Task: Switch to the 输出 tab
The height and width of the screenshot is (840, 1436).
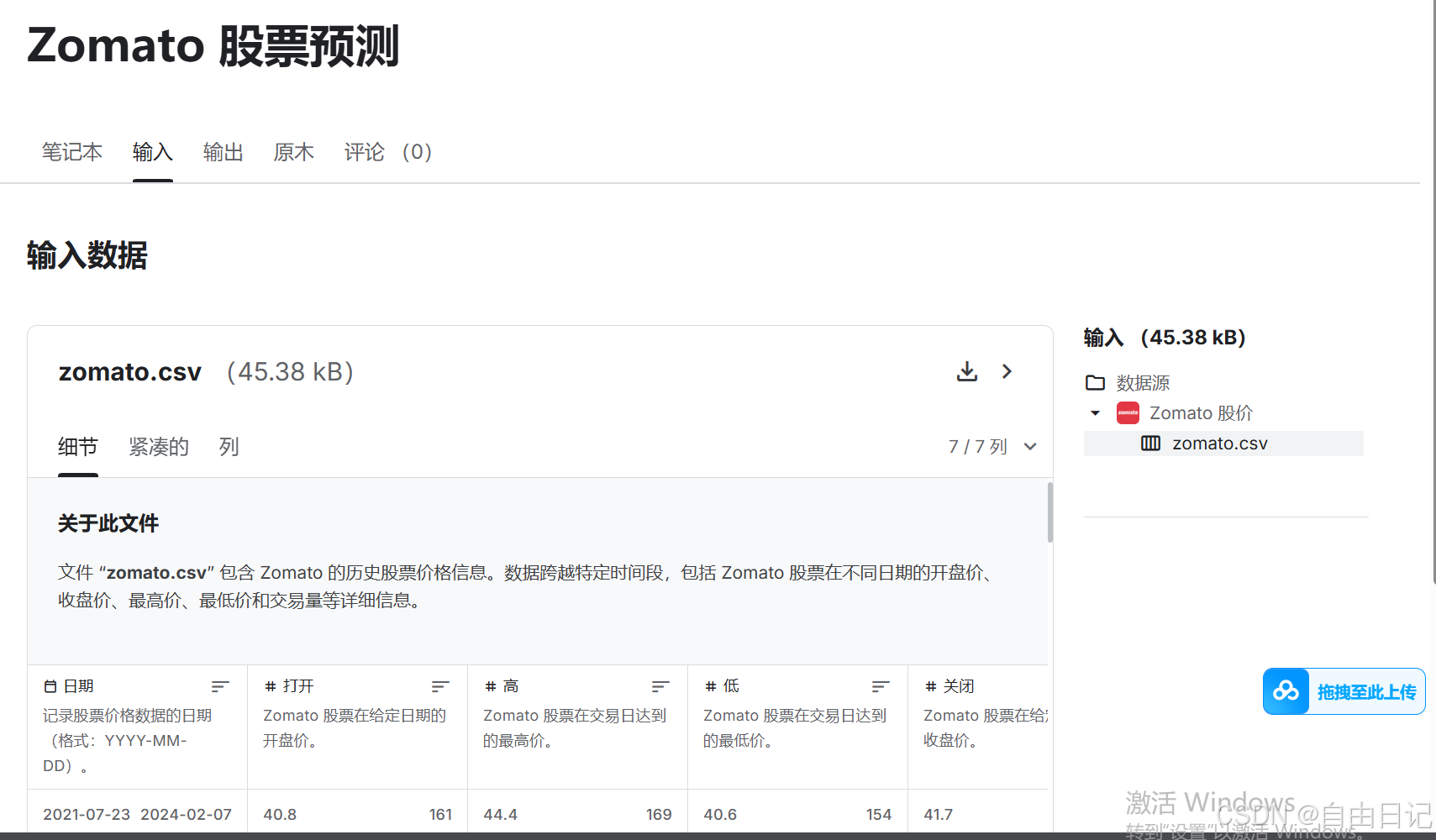Action: point(223,152)
